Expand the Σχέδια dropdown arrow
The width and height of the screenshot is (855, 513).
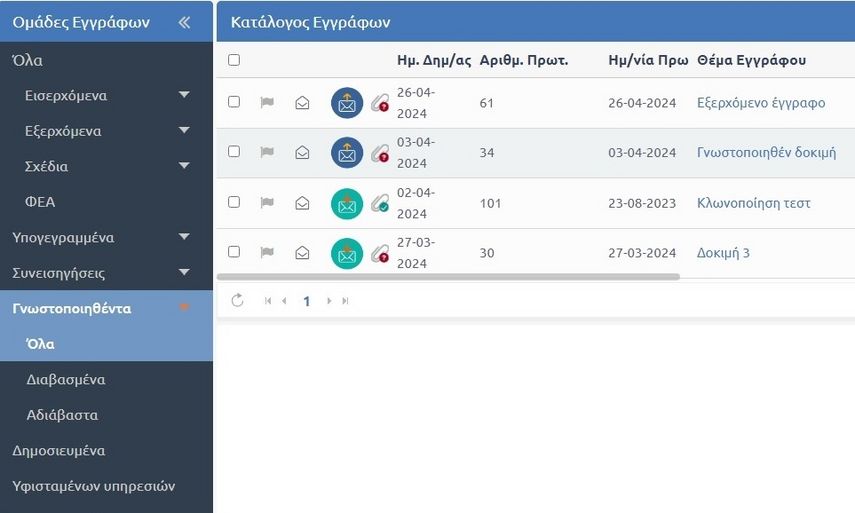pos(184,166)
